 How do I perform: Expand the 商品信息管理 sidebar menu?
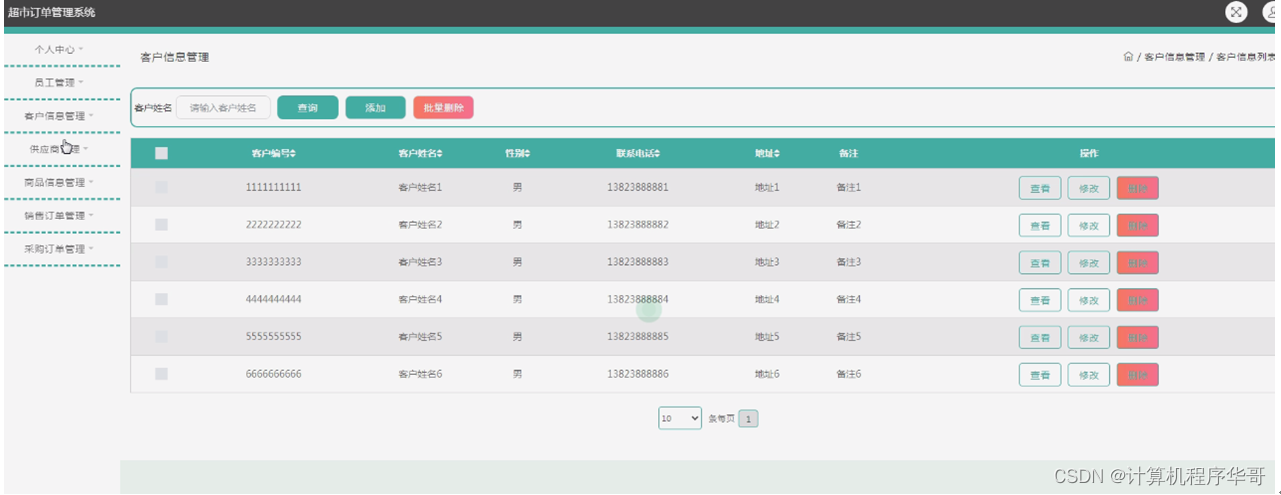coord(59,182)
